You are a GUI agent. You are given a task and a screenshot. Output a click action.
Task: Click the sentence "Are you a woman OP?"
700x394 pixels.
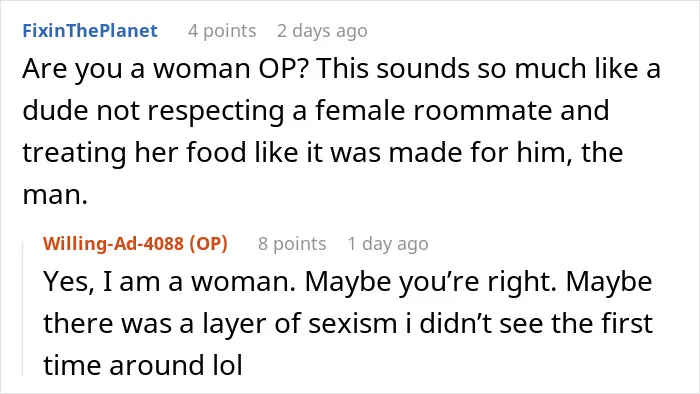(166, 69)
